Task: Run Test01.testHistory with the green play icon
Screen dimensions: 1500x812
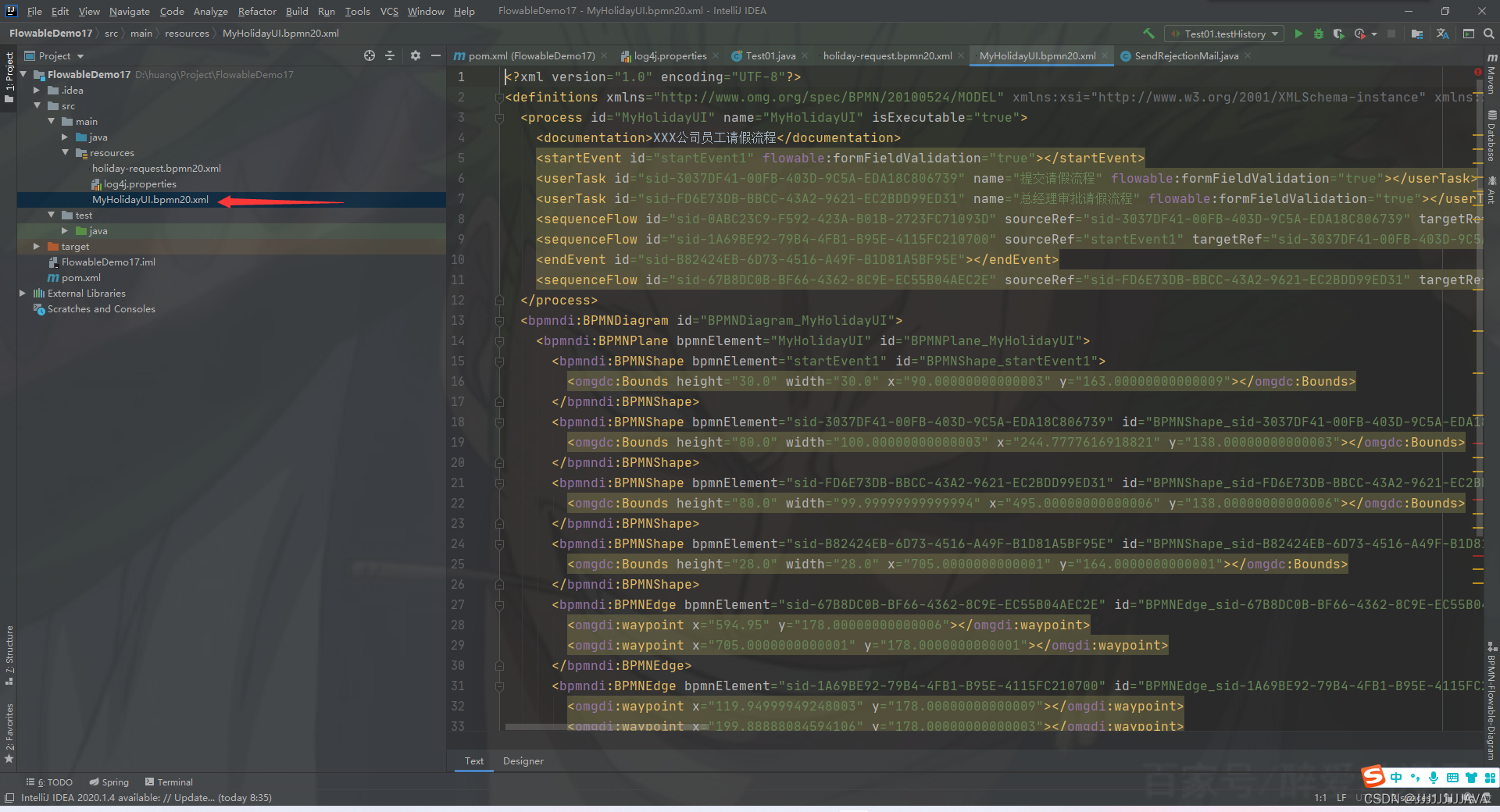Action: (x=1298, y=34)
